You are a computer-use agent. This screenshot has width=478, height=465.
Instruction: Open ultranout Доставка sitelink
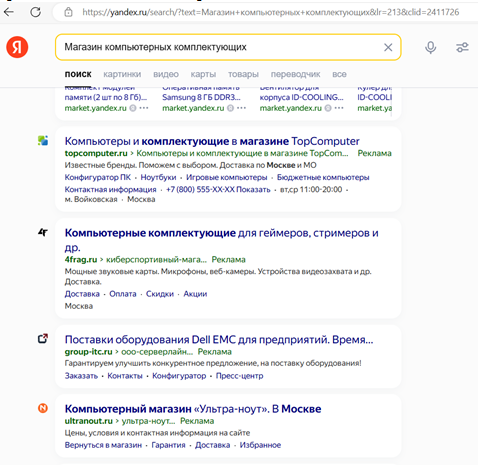212,445
